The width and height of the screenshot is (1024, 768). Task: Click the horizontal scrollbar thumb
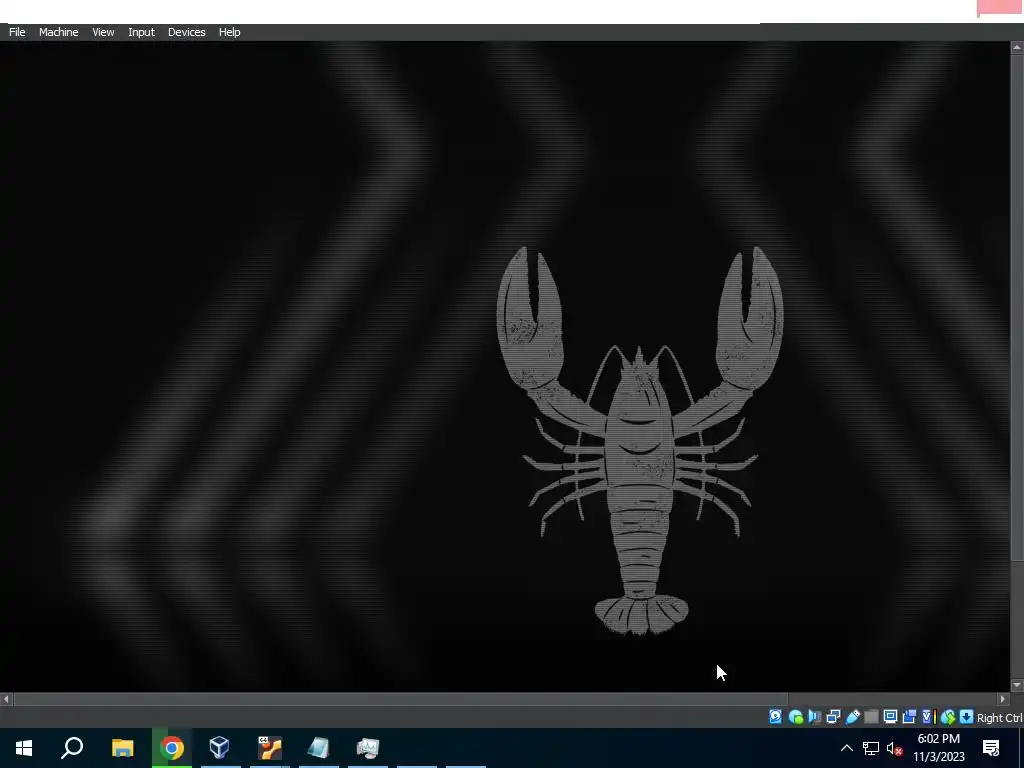coord(401,699)
